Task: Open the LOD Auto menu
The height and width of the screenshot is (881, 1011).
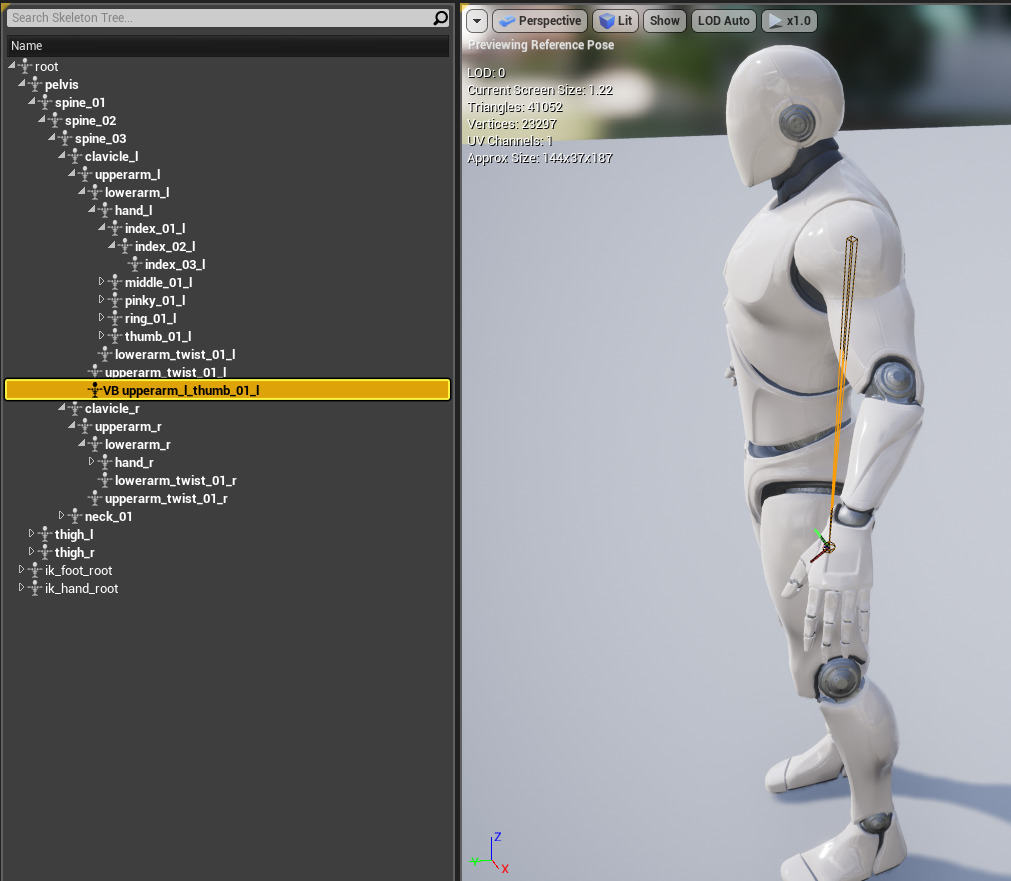Action: tap(723, 21)
